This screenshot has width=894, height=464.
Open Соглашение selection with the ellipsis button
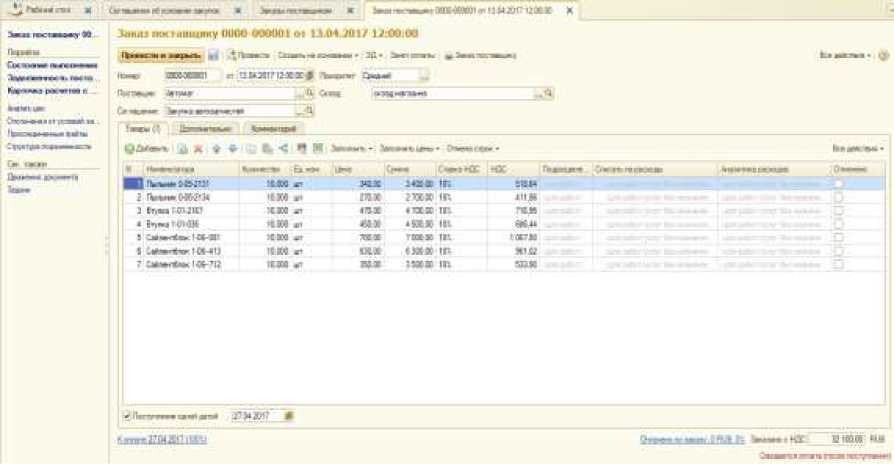coord(300,111)
